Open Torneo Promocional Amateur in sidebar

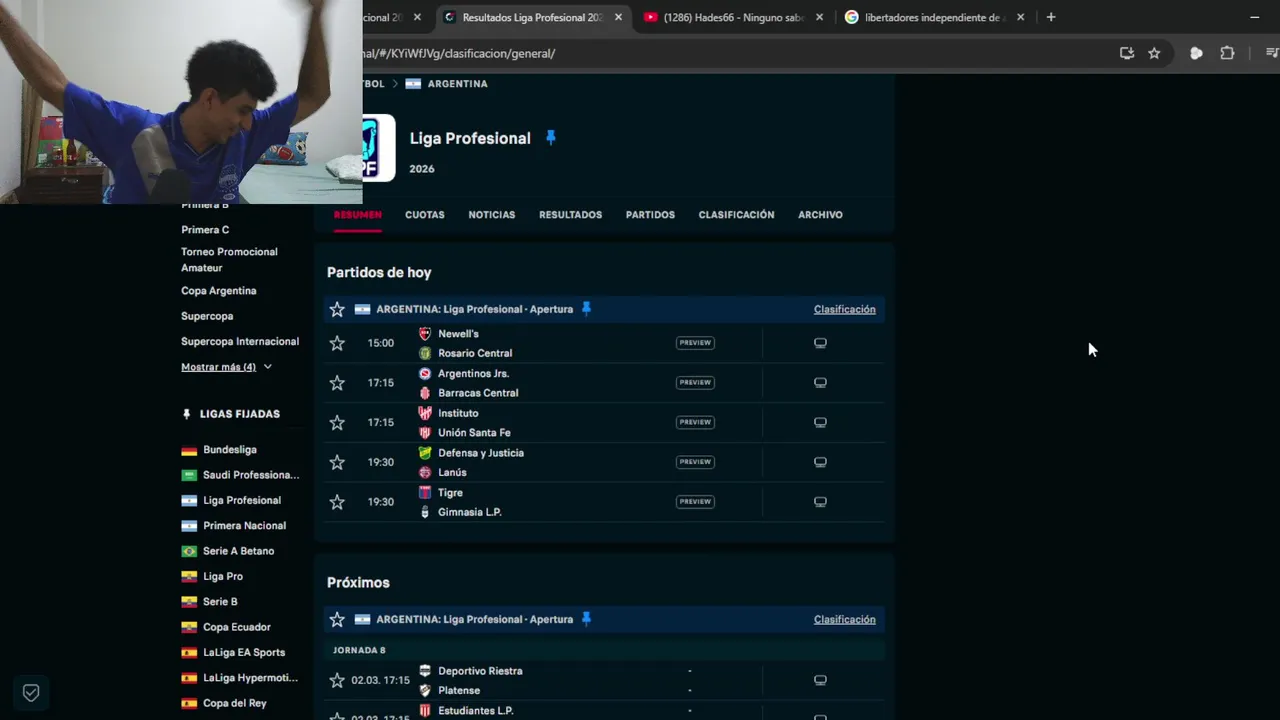[x=229, y=260]
